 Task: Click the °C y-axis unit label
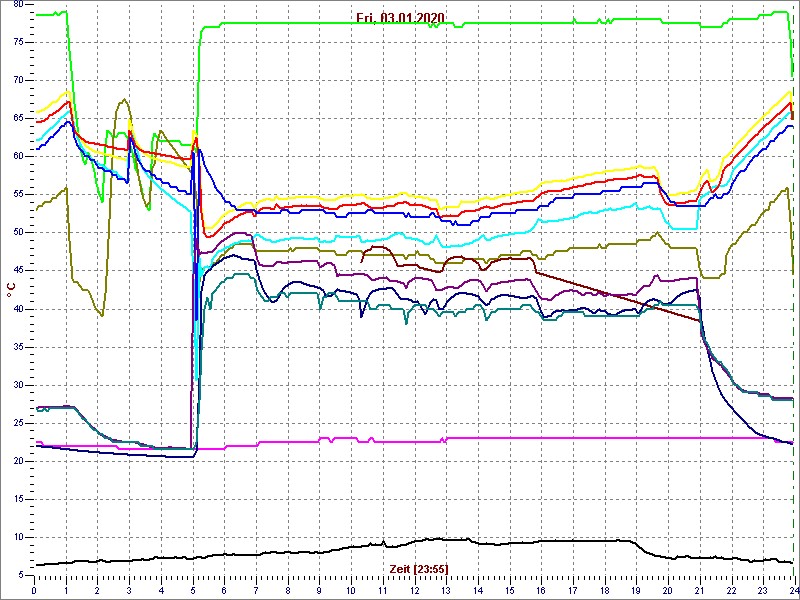(11, 290)
